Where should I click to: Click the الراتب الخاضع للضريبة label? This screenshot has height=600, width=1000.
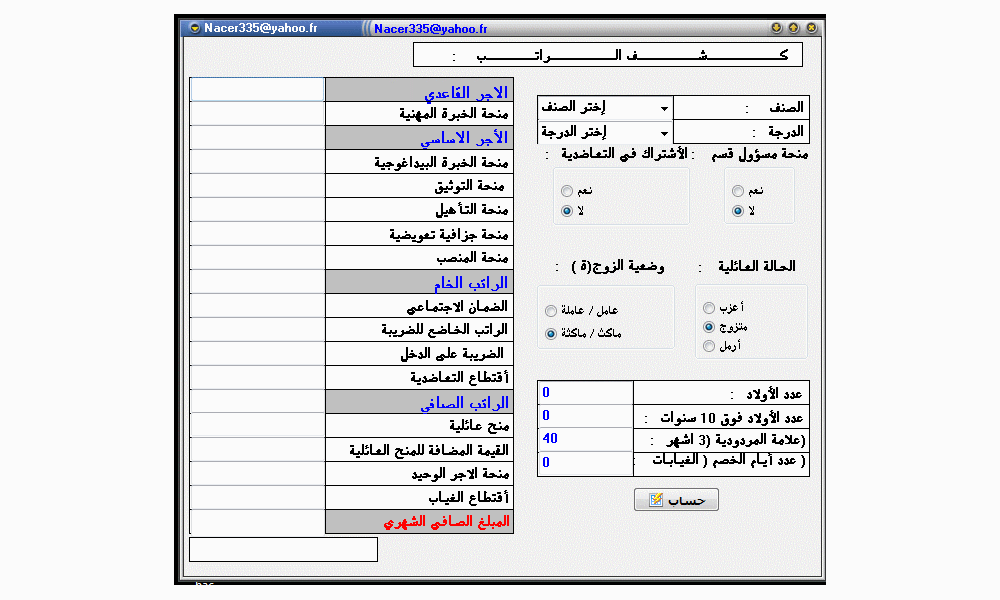coord(445,330)
